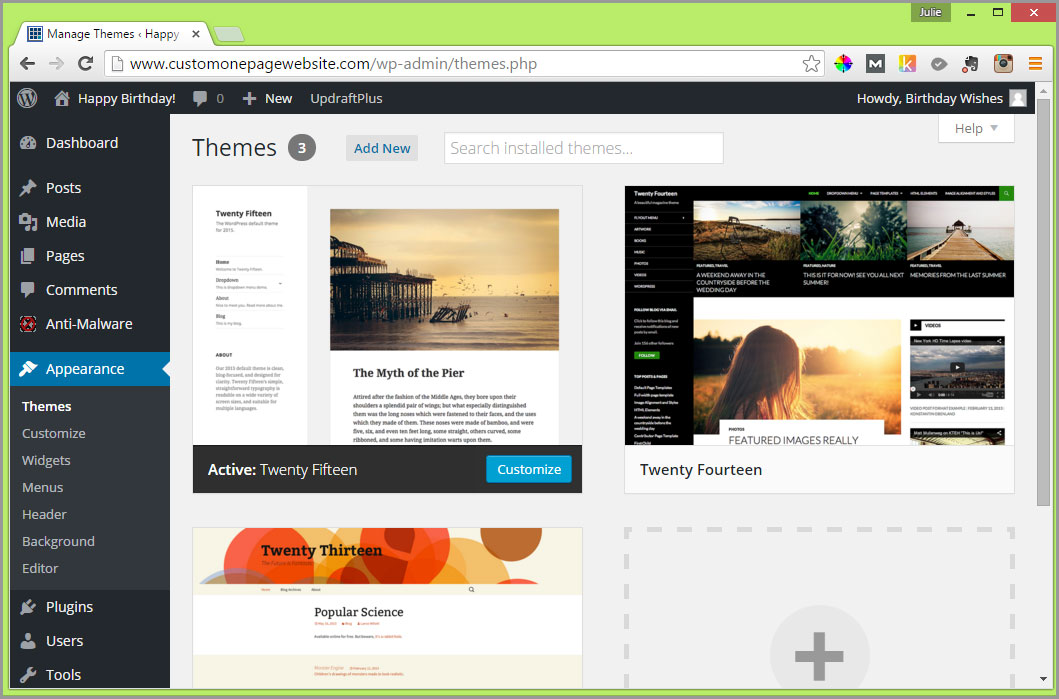Screen dimensions: 1059x699
Task: Close the Manage Themes browser tab
Action: click(196, 34)
